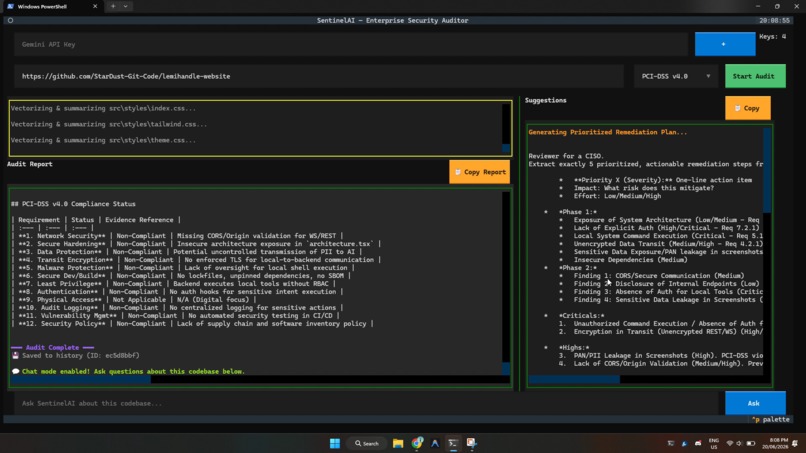Click the 'Keys: 4' counter text

[x=773, y=37]
